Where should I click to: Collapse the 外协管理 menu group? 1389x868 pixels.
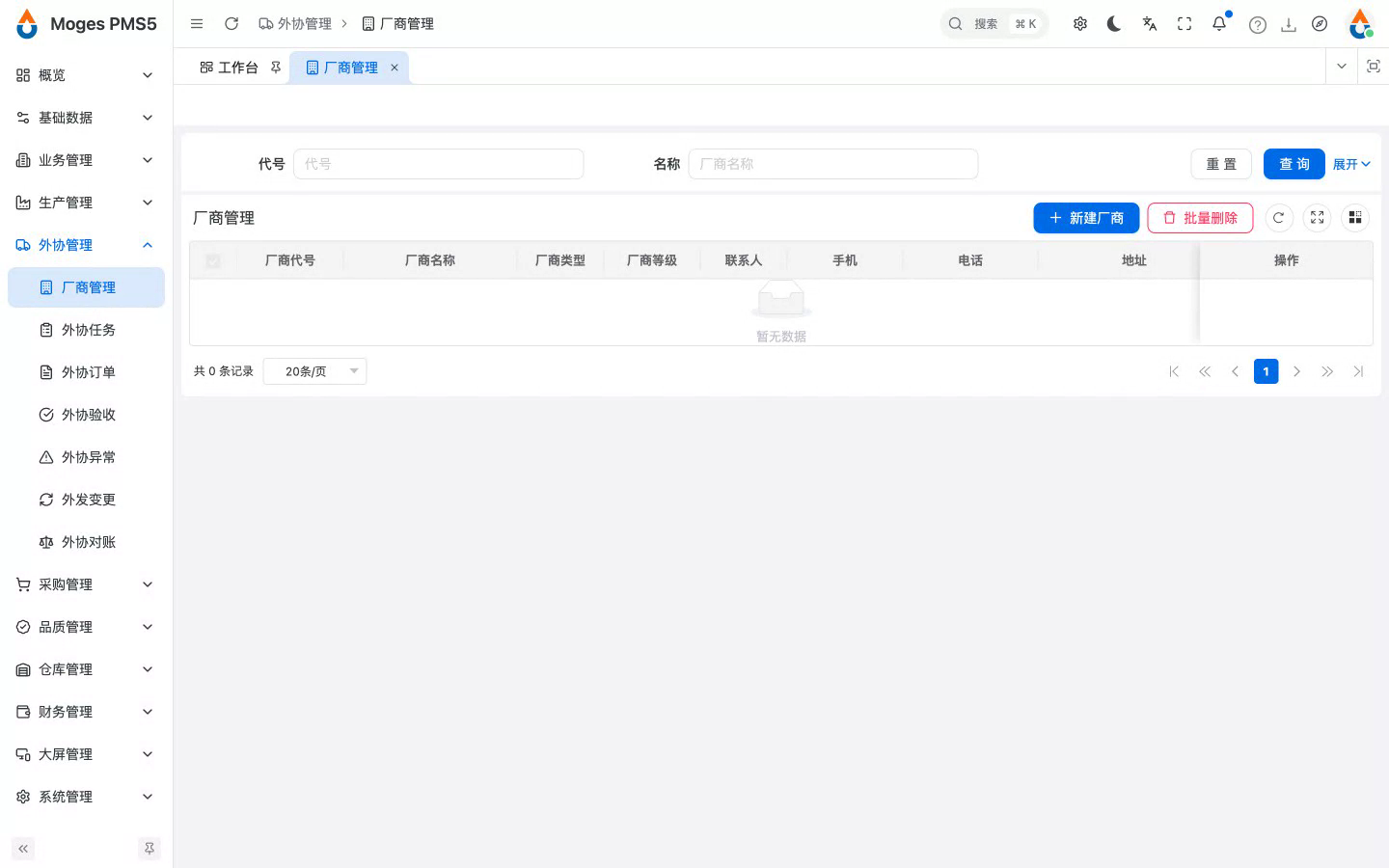click(x=86, y=245)
